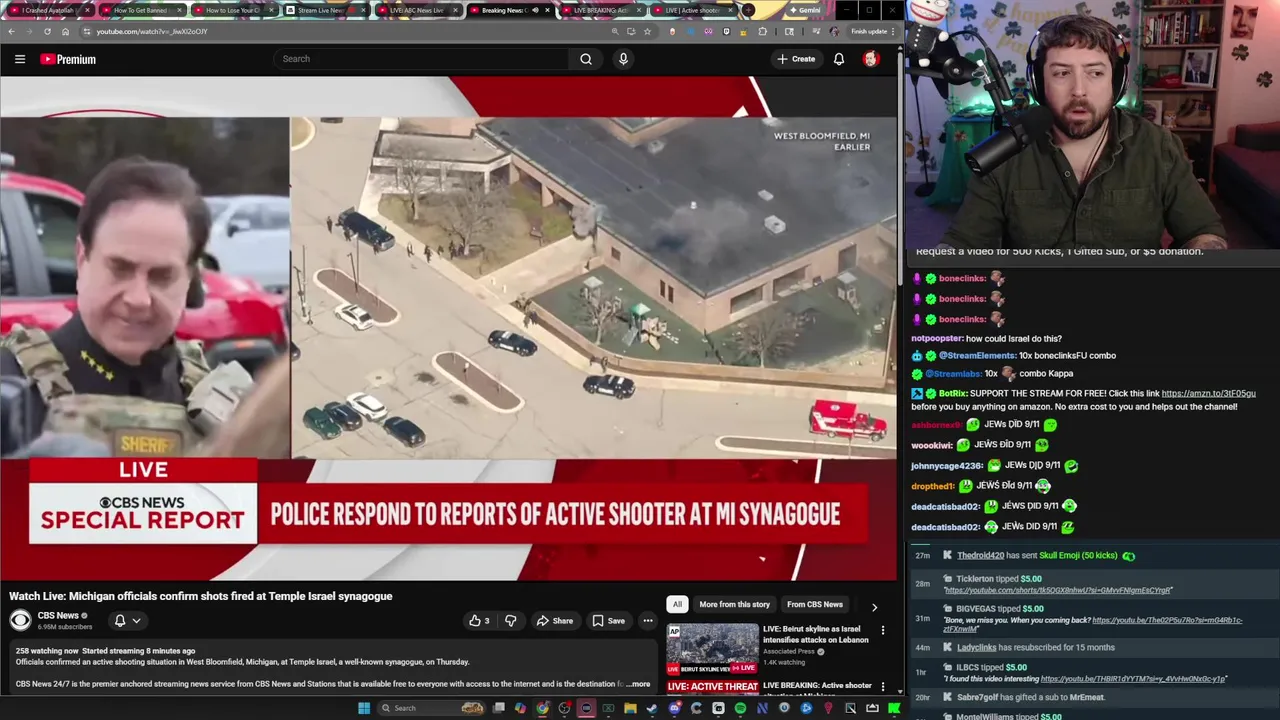This screenshot has width=1280, height=720.
Task: Save the video to a playlist
Action: pos(608,621)
